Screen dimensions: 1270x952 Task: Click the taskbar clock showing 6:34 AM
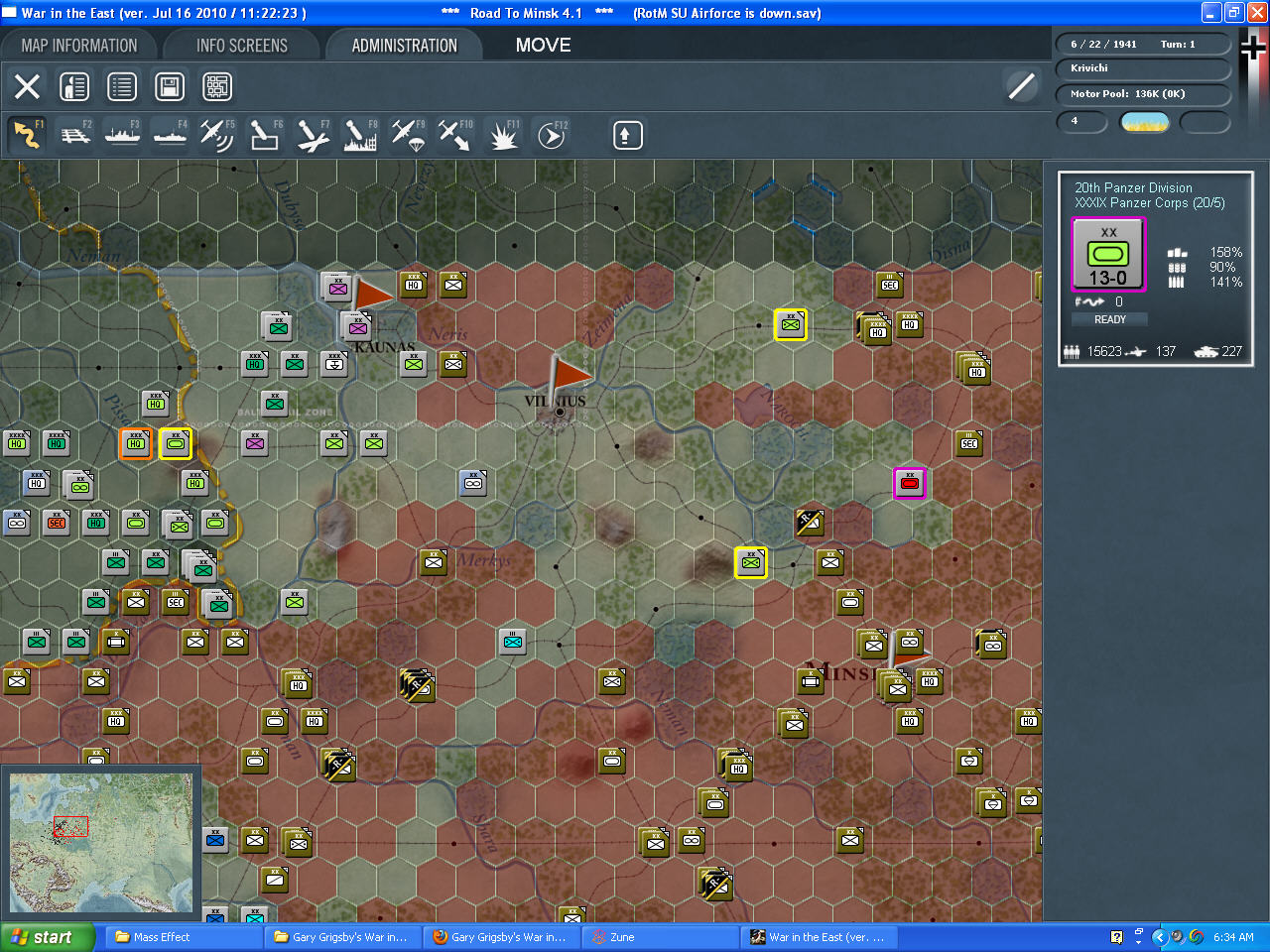pos(1233,937)
